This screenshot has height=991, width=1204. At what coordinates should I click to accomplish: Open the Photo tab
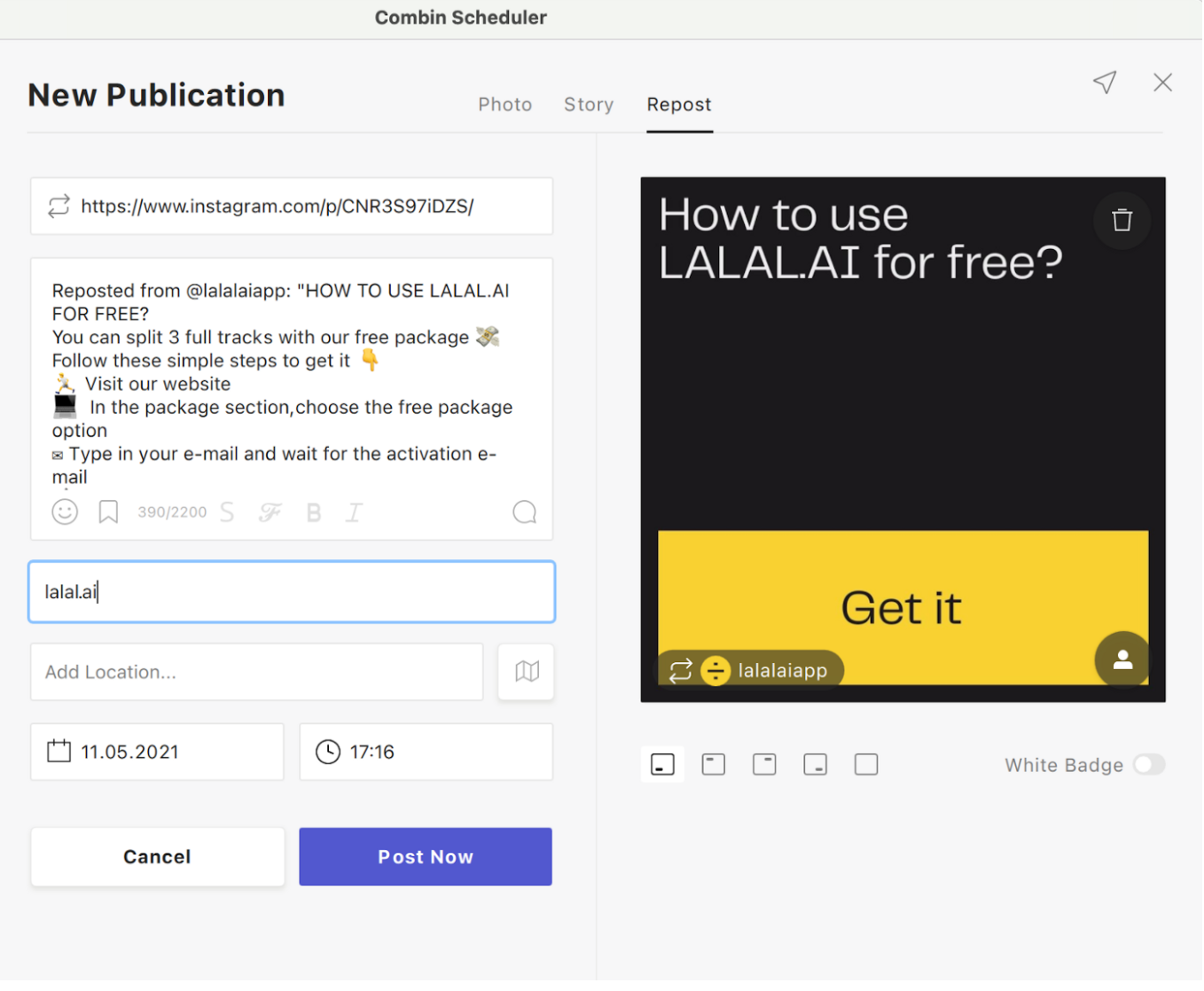[x=504, y=105]
